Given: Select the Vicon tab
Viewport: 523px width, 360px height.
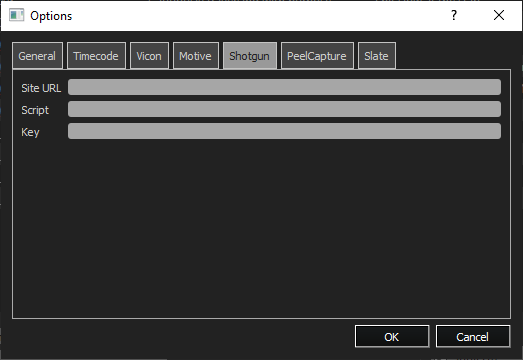Looking at the screenshot, I should click(x=149, y=56).
